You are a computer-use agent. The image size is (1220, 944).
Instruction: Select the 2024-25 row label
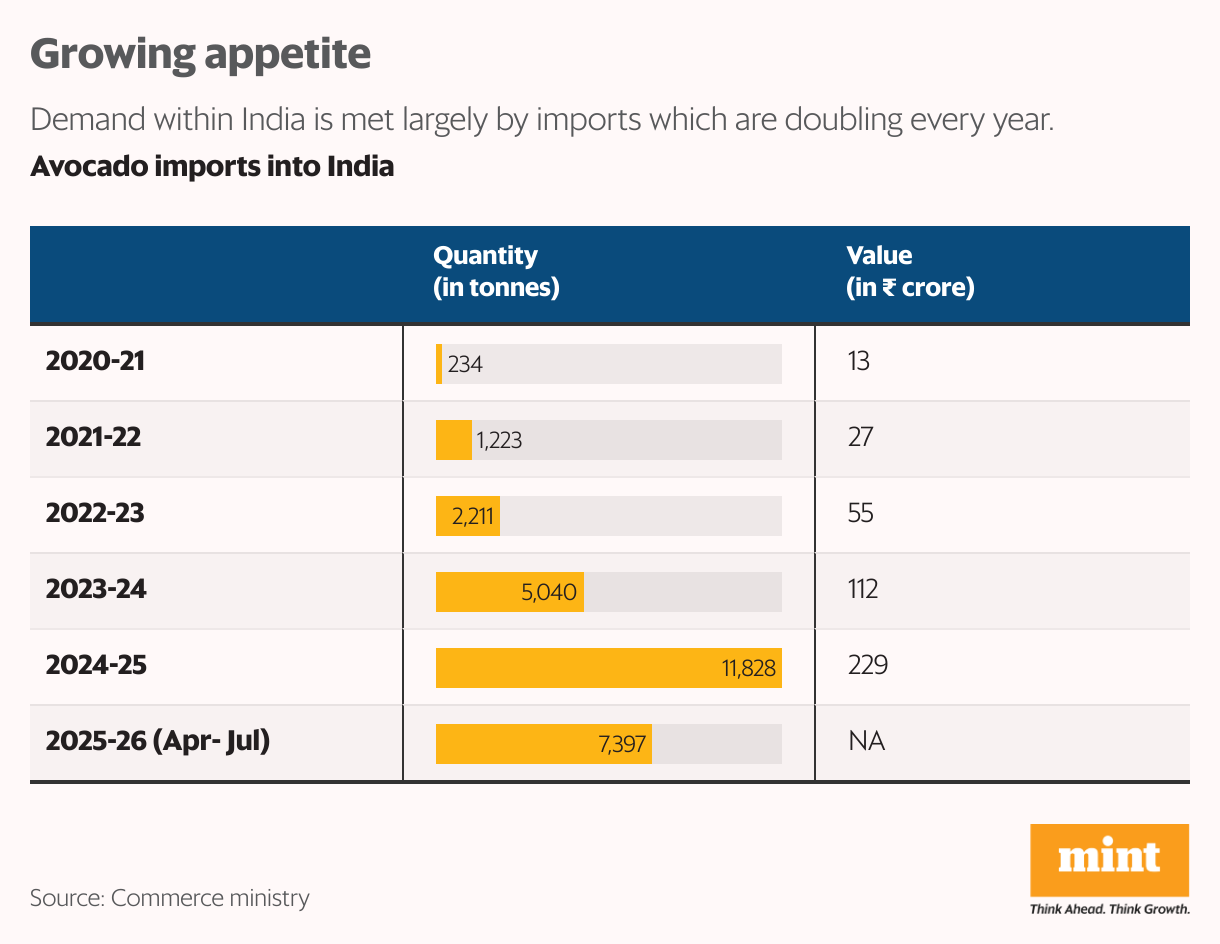pyautogui.click(x=96, y=665)
